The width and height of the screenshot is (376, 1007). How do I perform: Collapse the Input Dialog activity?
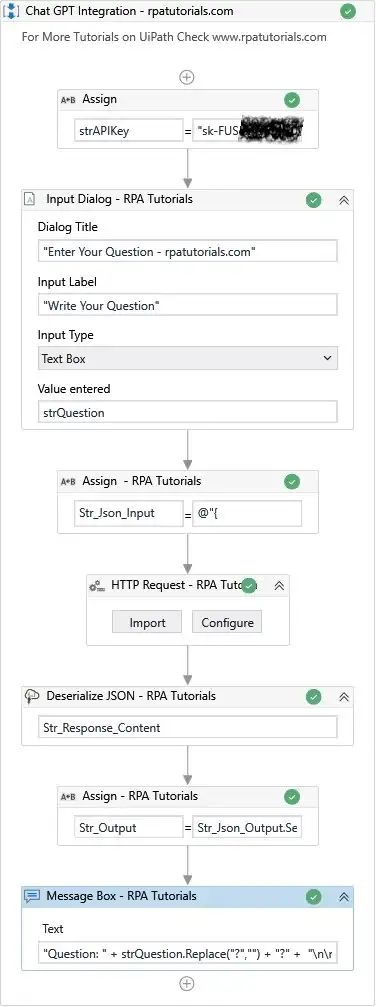click(344, 200)
